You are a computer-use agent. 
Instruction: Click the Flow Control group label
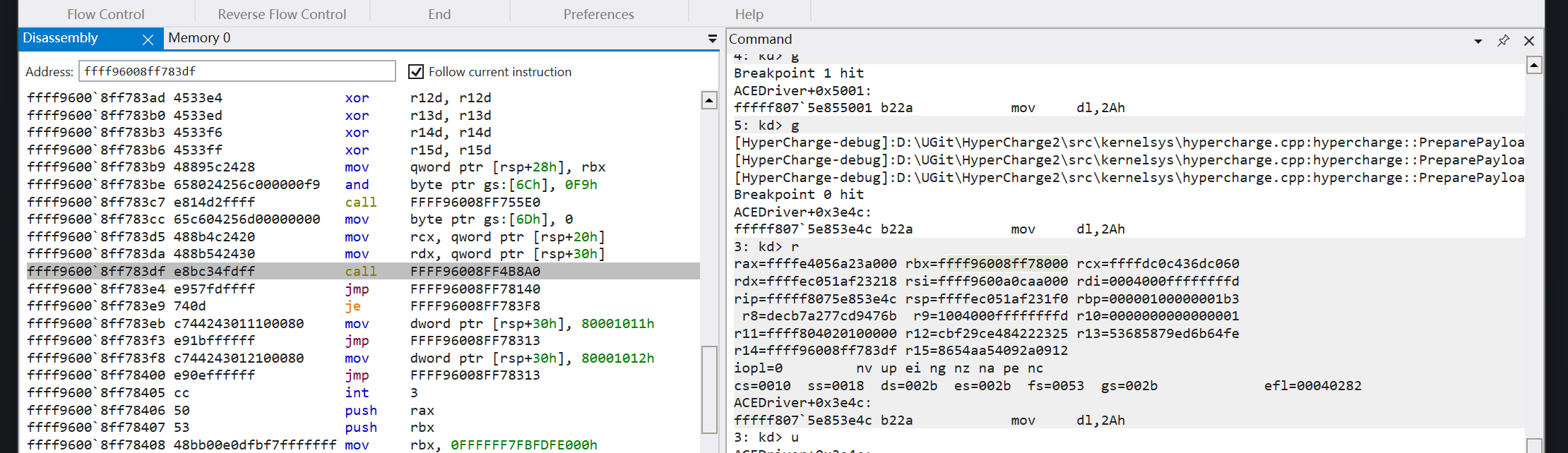click(x=106, y=14)
